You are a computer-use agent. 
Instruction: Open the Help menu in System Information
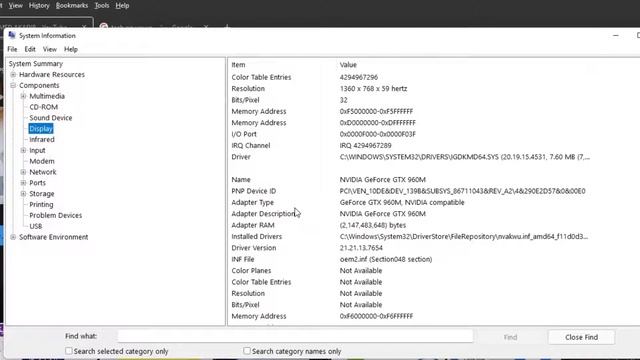coord(71,49)
